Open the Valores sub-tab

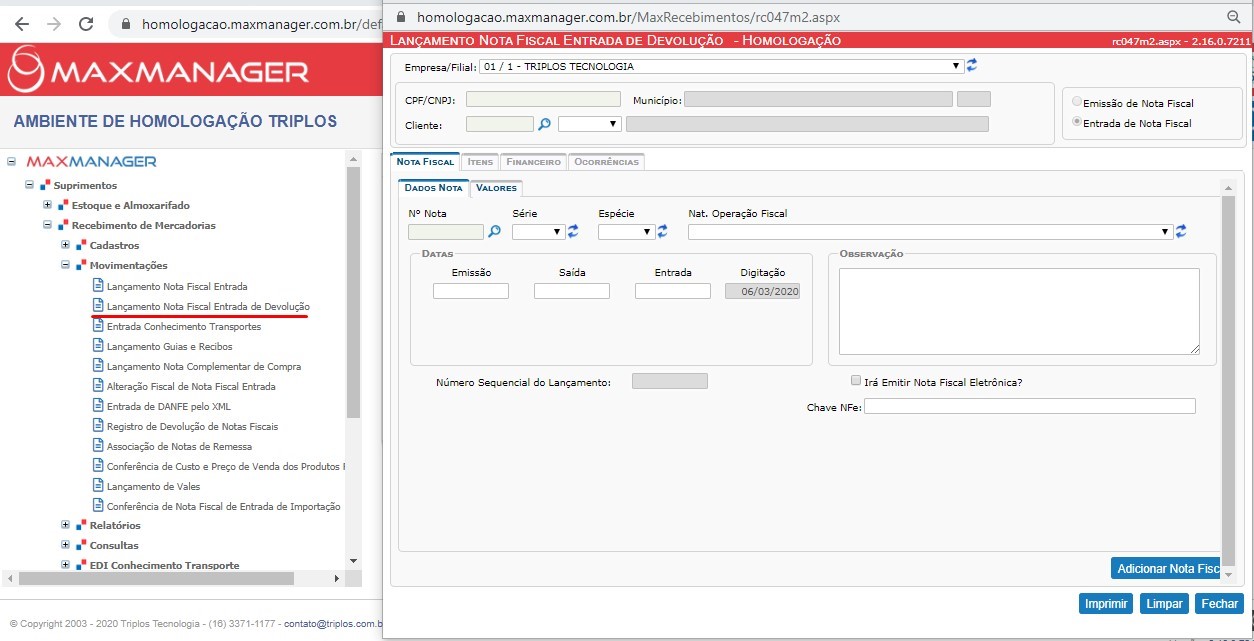496,187
